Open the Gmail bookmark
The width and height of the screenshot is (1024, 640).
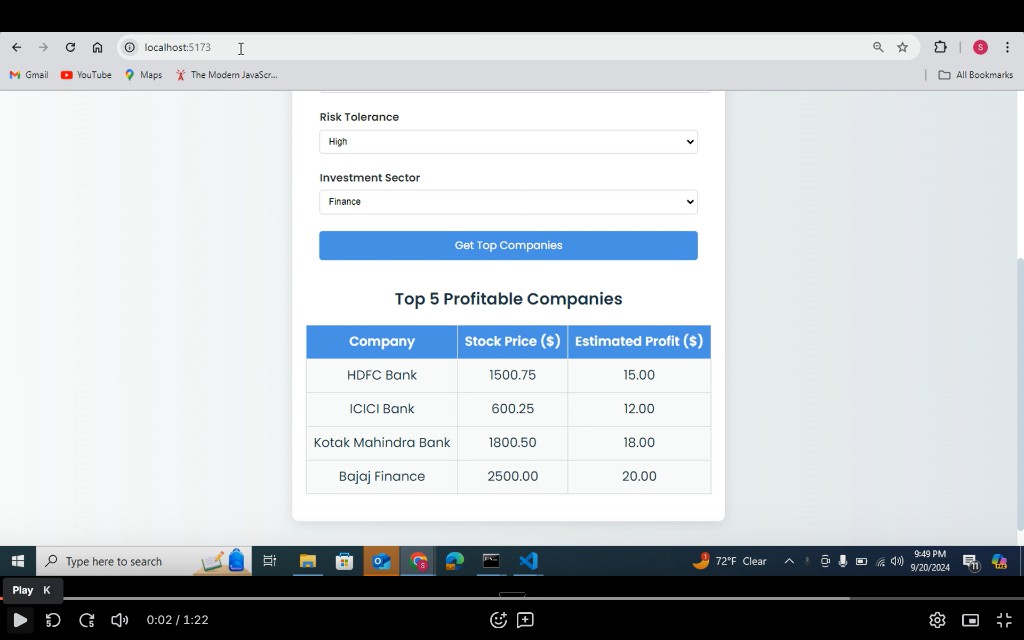tap(29, 75)
